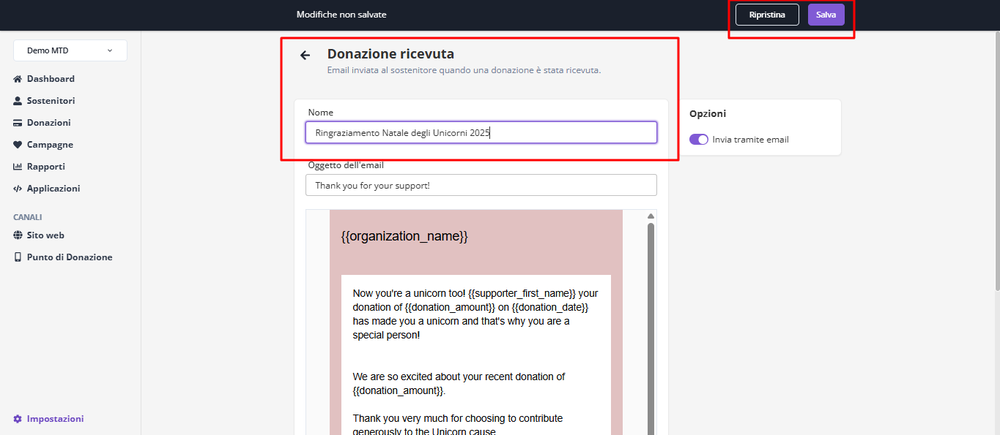Click the Impostazioni gear icon
The height and width of the screenshot is (435, 1000).
click(18, 419)
